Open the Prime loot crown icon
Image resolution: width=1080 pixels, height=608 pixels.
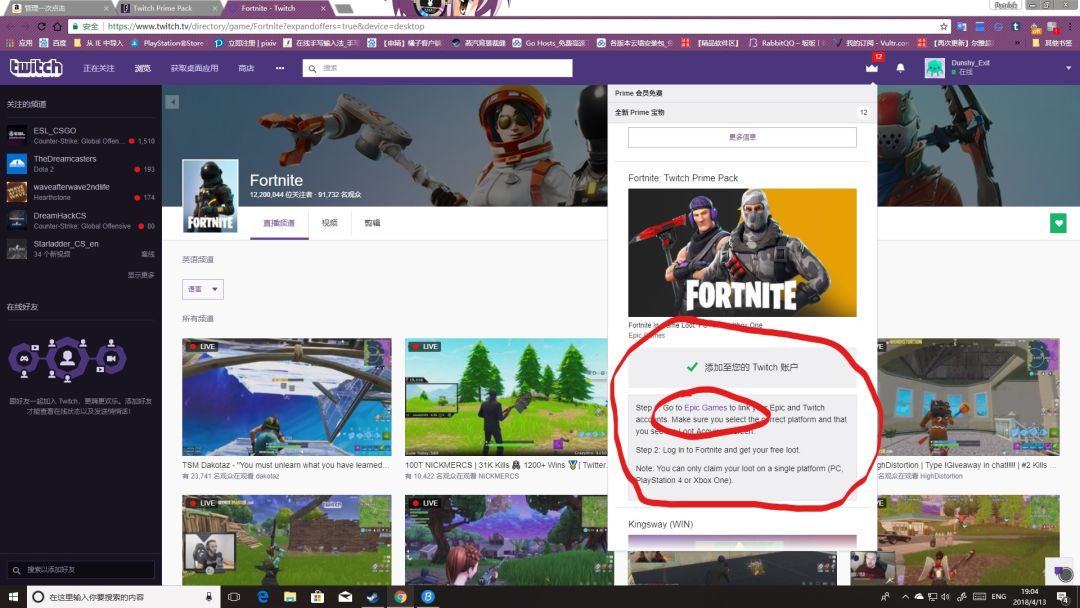tap(872, 67)
